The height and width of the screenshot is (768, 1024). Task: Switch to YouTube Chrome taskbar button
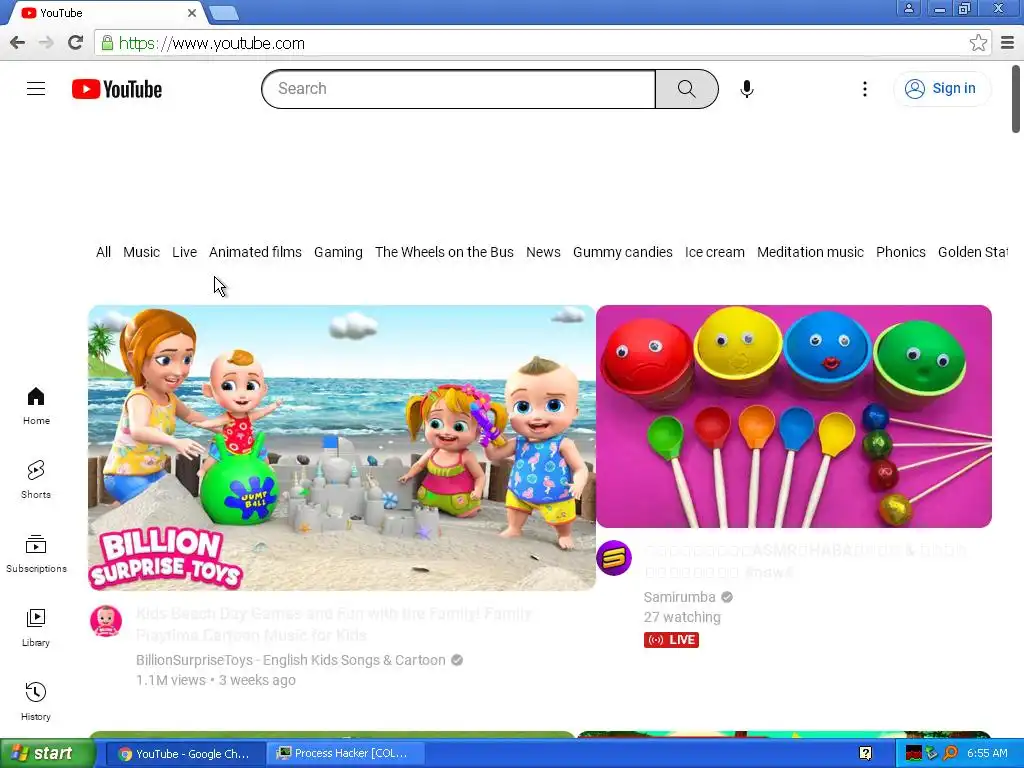(x=185, y=754)
